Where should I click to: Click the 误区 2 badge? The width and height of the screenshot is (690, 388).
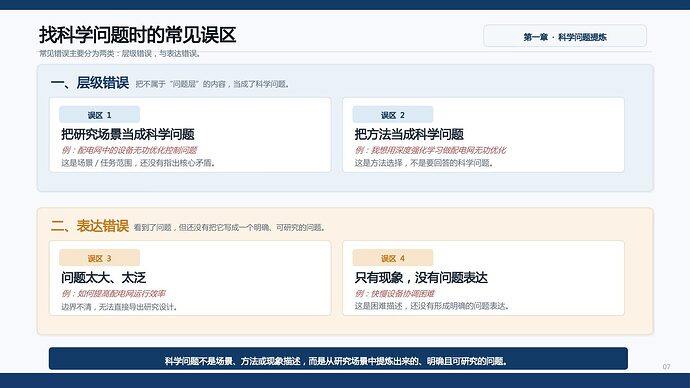pyautogui.click(x=393, y=114)
